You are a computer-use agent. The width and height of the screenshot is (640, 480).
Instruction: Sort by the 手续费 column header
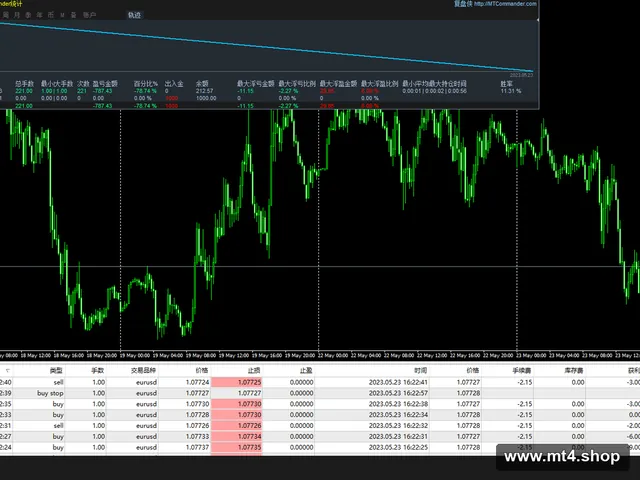click(522, 371)
